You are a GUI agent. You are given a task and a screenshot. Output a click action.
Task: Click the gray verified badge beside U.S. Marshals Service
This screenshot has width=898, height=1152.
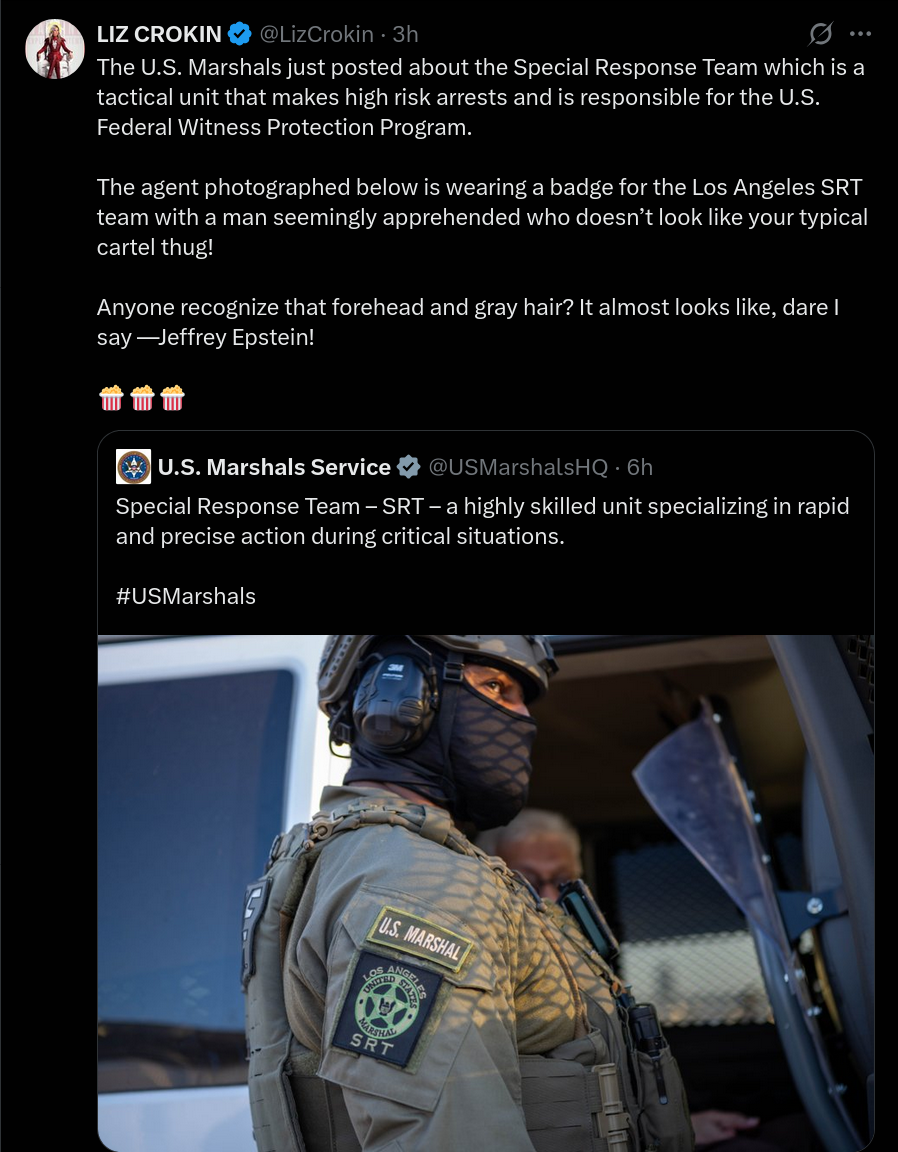(409, 467)
